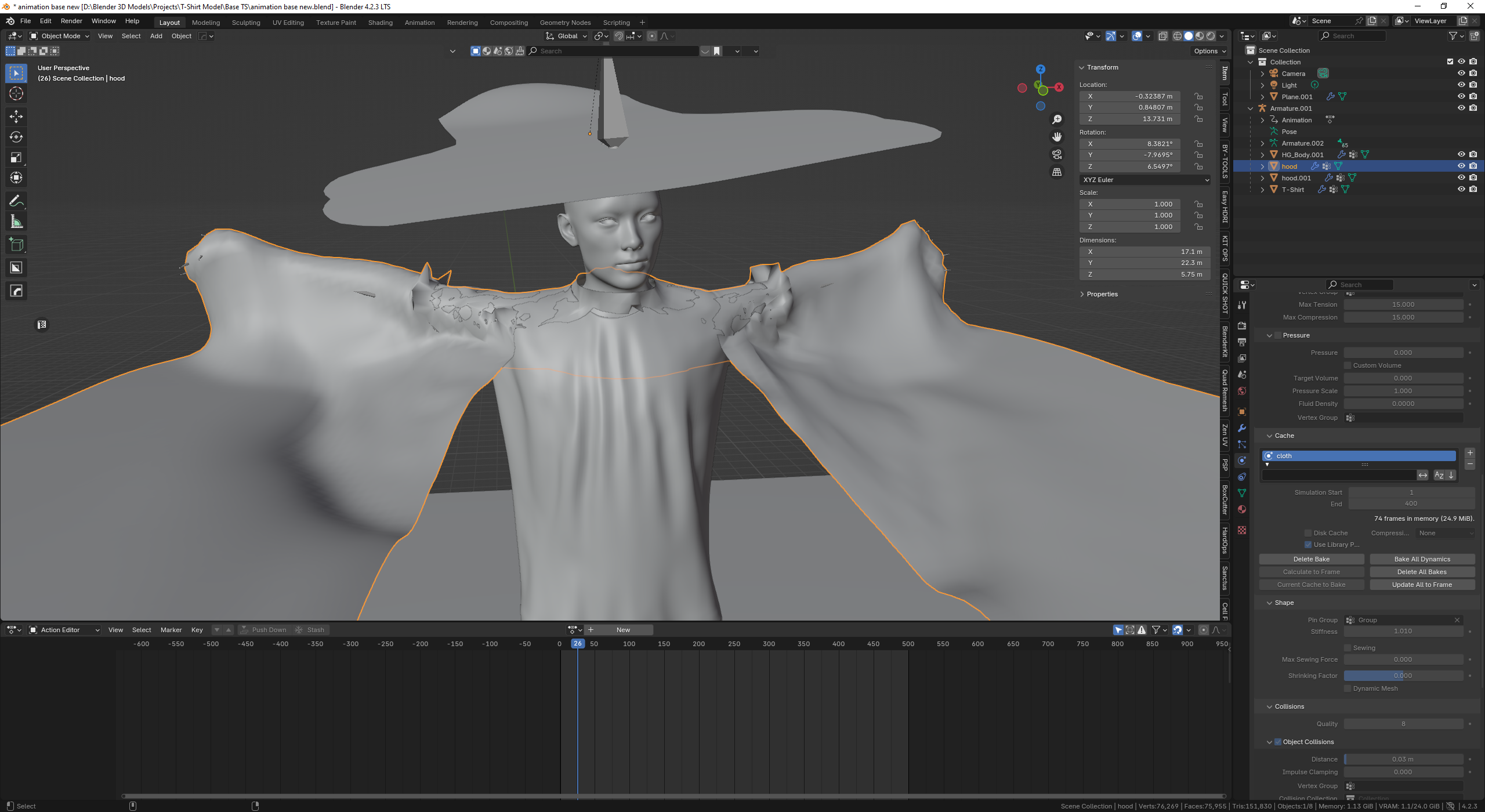Hide the Camera object in viewport

point(1461,74)
